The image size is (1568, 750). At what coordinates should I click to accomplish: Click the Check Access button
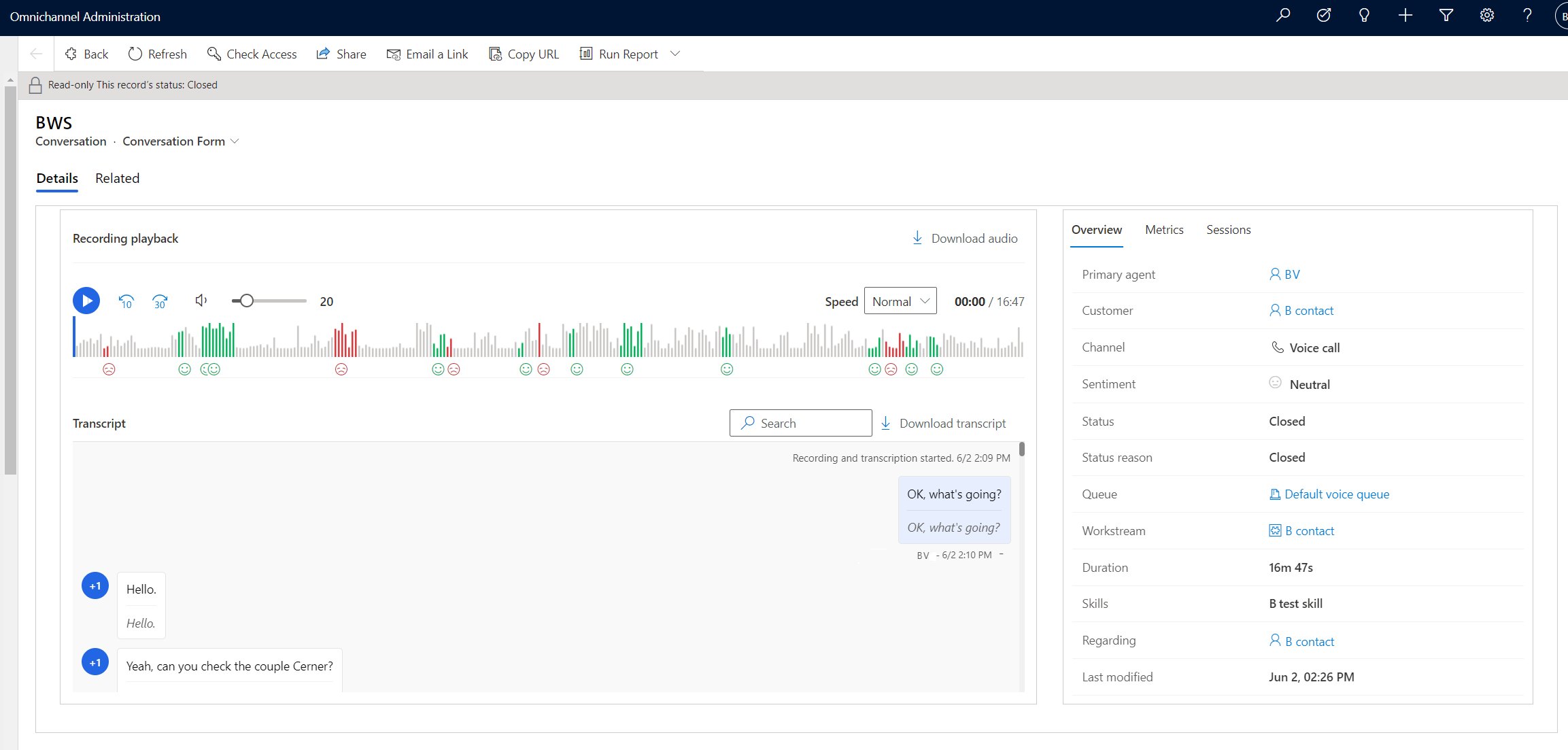[x=252, y=53]
